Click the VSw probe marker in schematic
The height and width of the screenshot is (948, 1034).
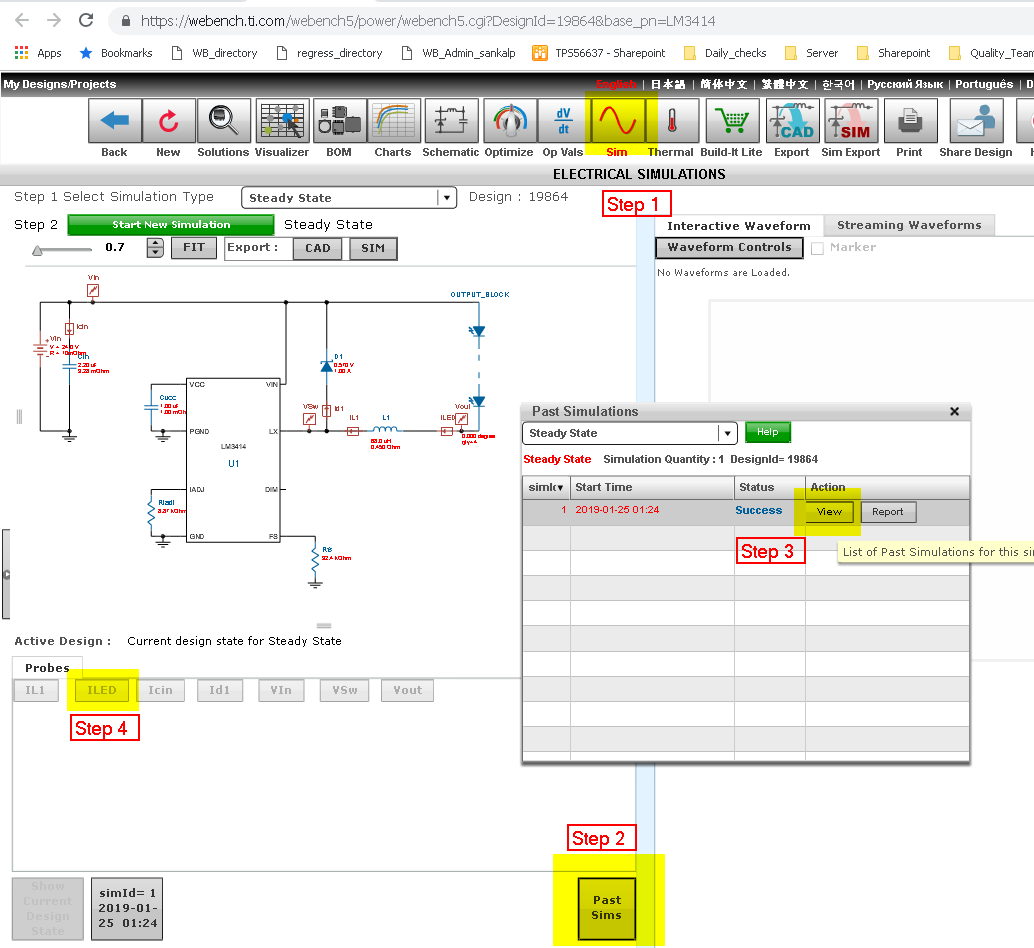tap(309, 419)
